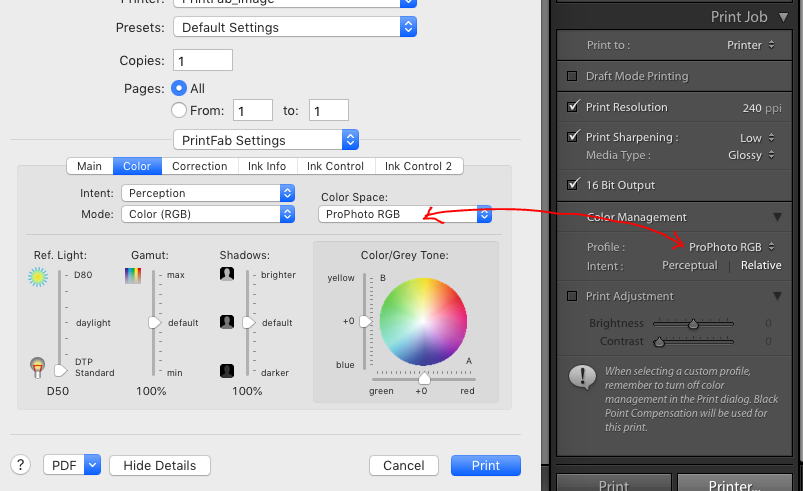Click the Print button in the dialog
Screen dimensions: 803x491
(x=486, y=465)
